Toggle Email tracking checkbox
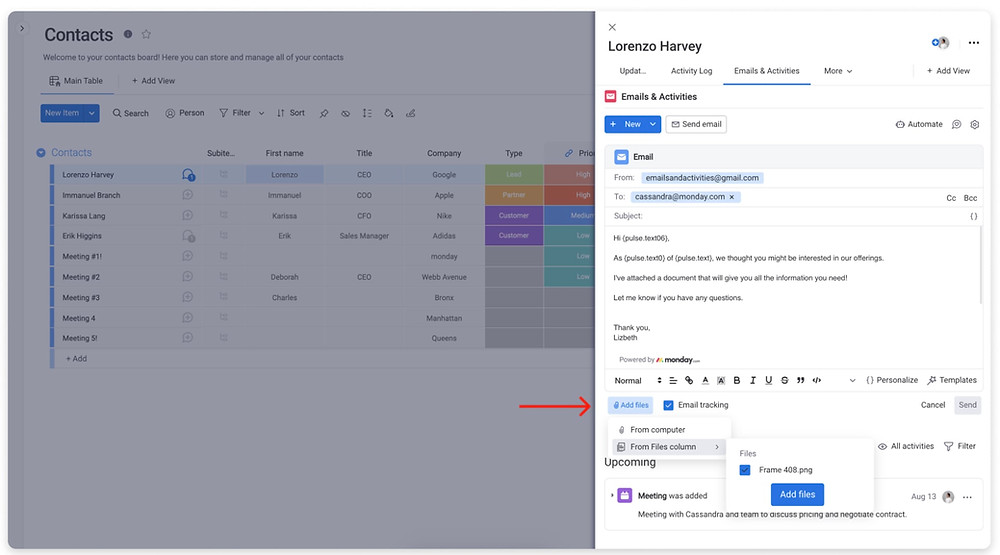This screenshot has height=555, width=1000. [x=668, y=405]
